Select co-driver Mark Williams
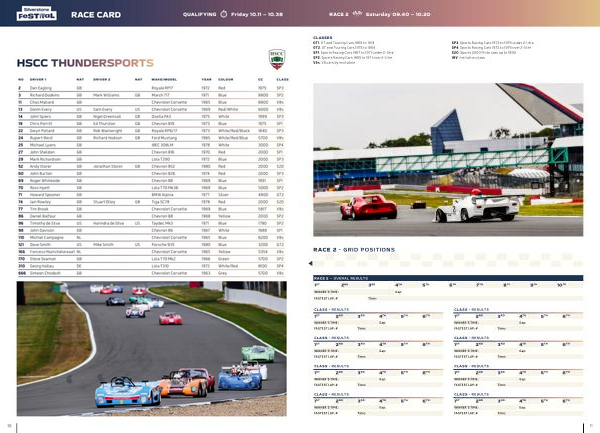 click(106, 95)
